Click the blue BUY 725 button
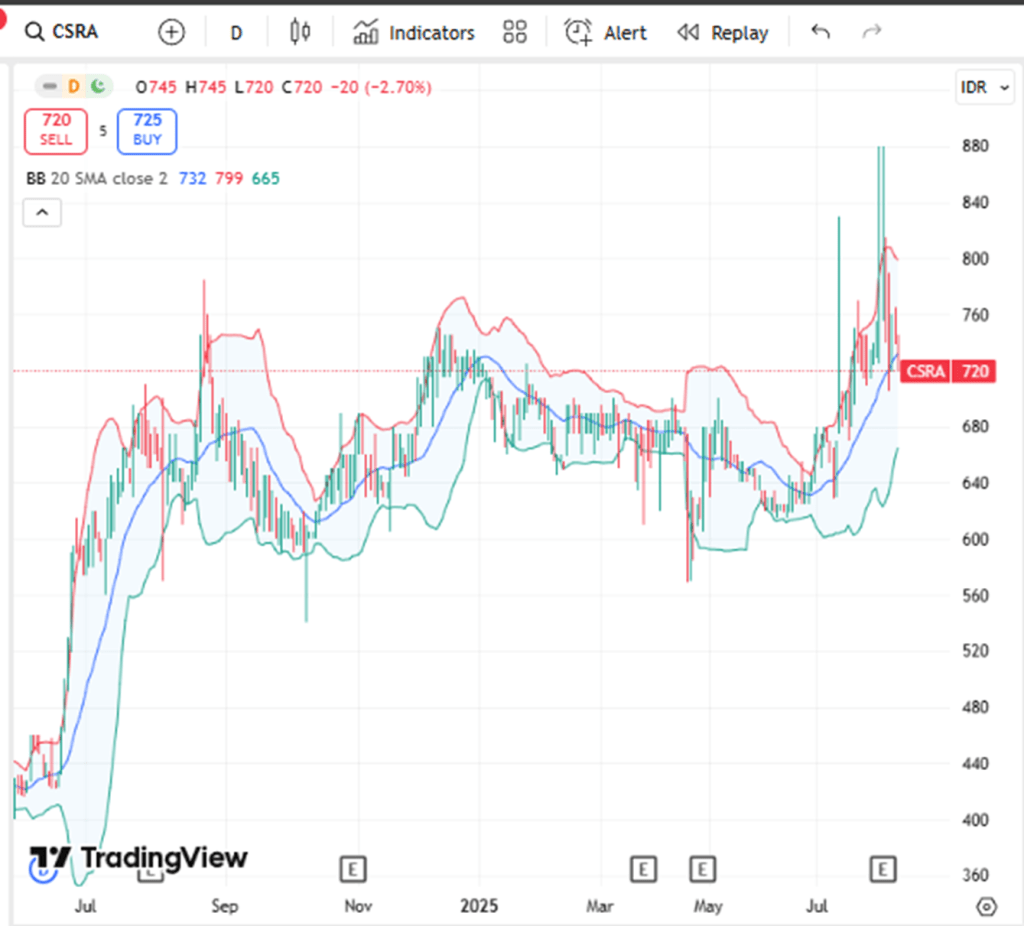Viewport: 1024px width, 926px height. 147,130
